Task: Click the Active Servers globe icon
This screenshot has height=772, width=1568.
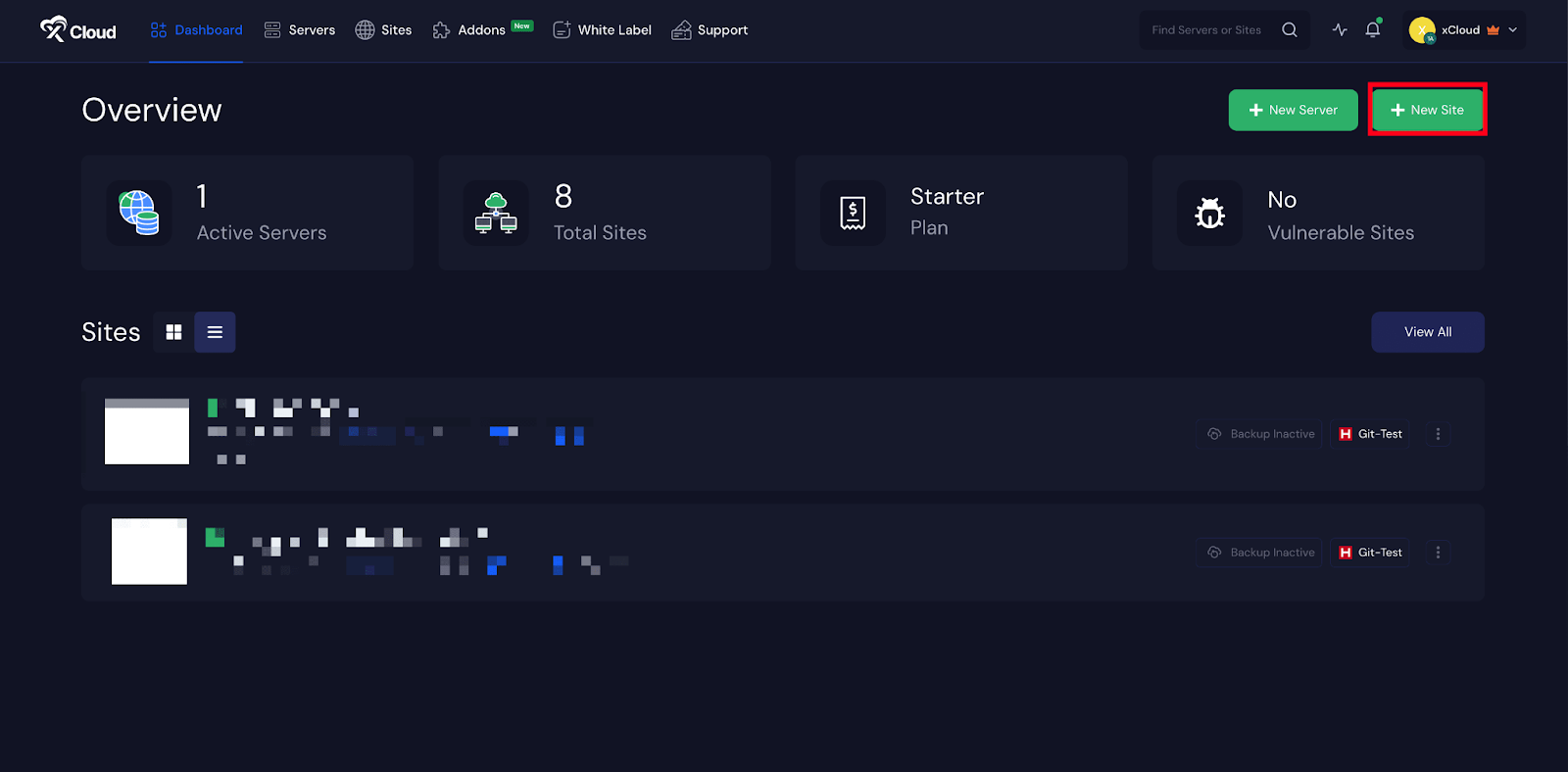Action: click(139, 213)
